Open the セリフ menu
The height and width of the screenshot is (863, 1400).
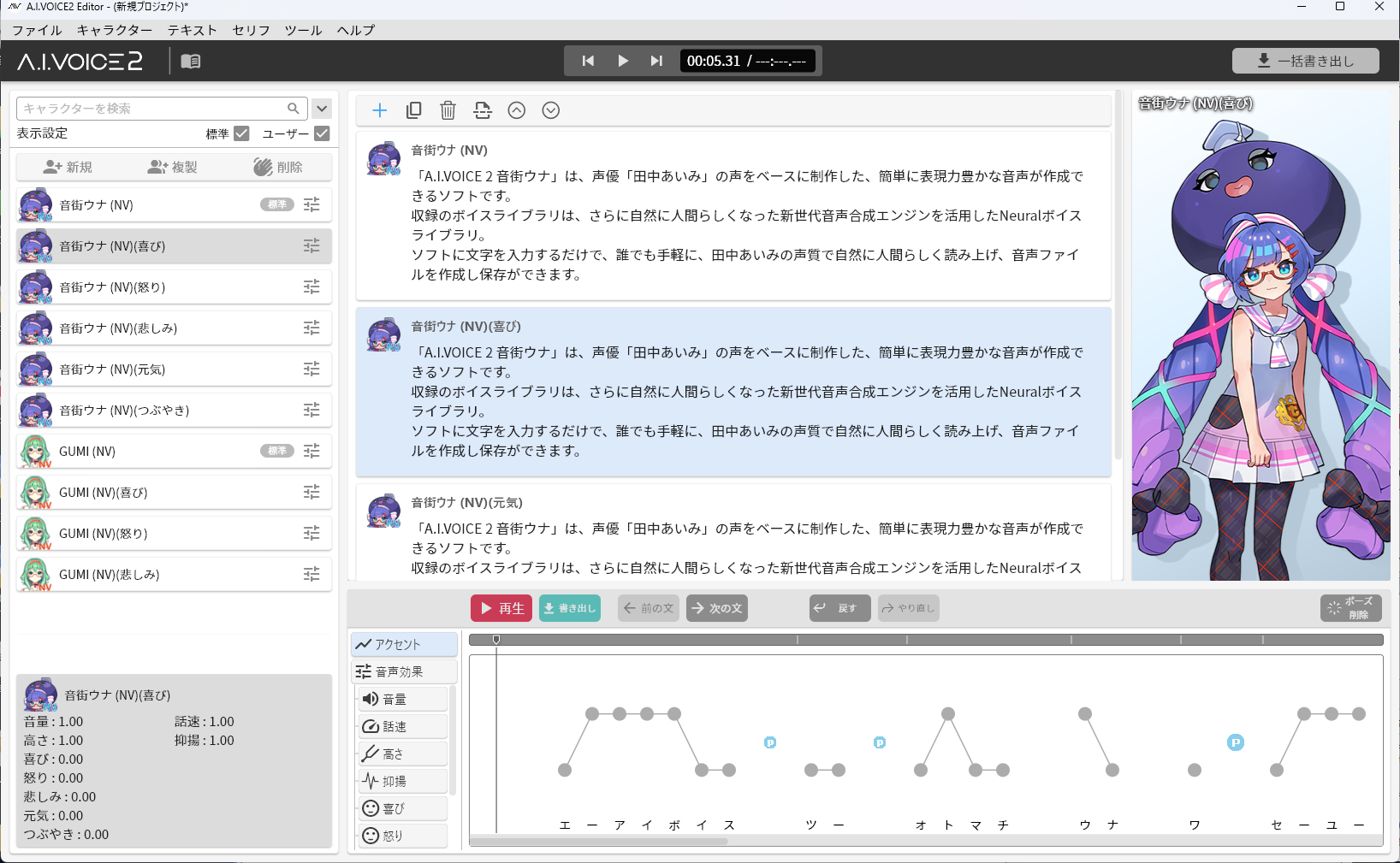tap(252, 30)
